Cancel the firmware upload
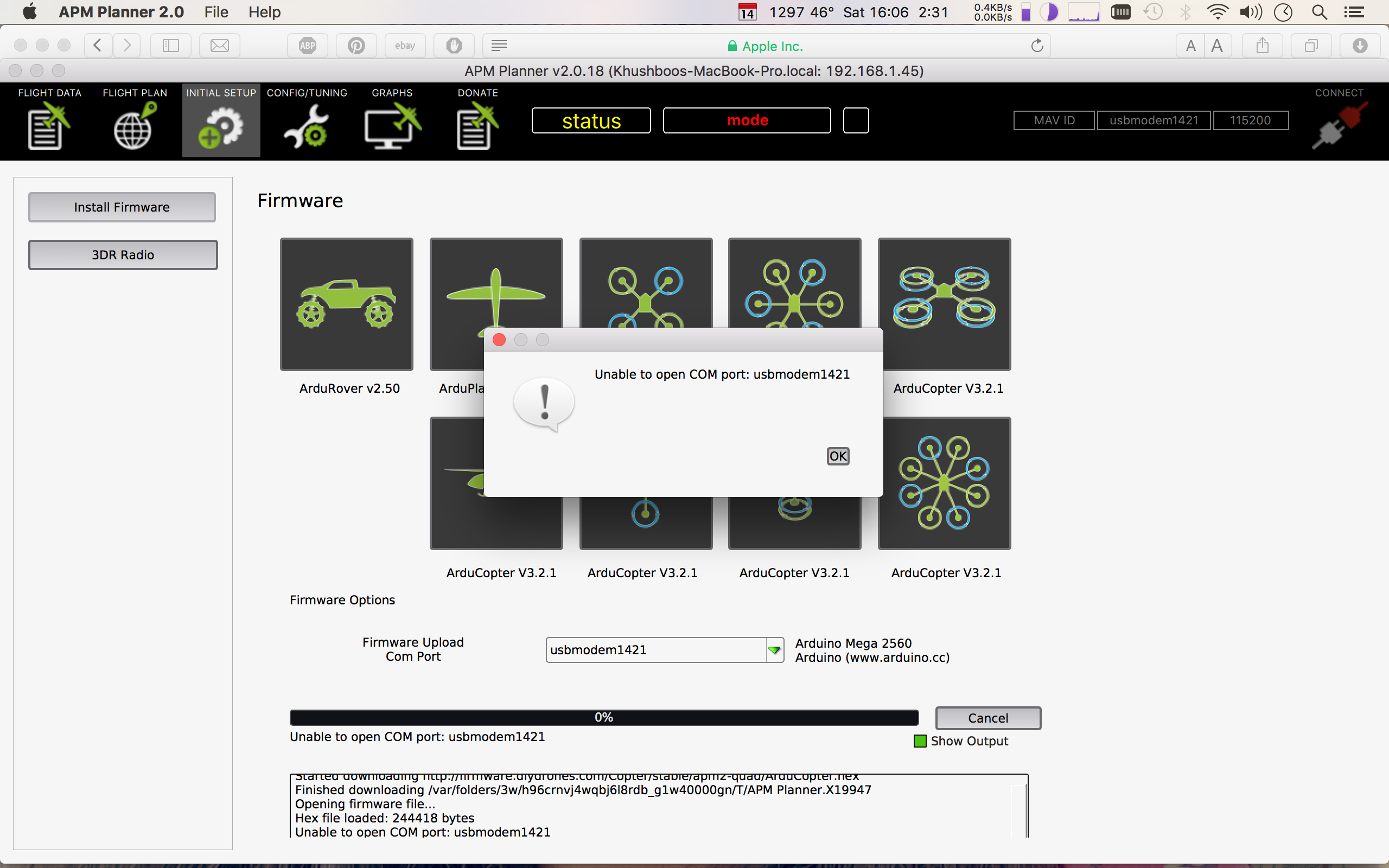This screenshot has width=1389, height=868. click(988, 718)
